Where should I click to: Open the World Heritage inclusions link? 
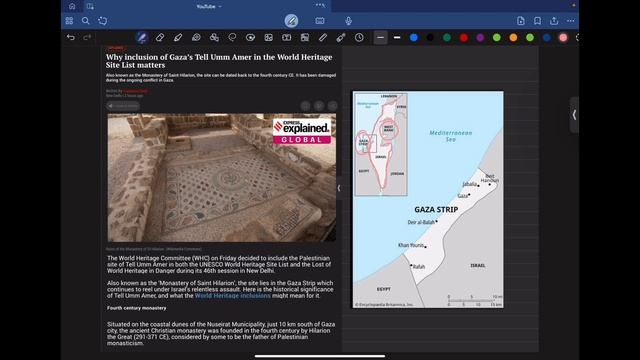click(x=233, y=296)
